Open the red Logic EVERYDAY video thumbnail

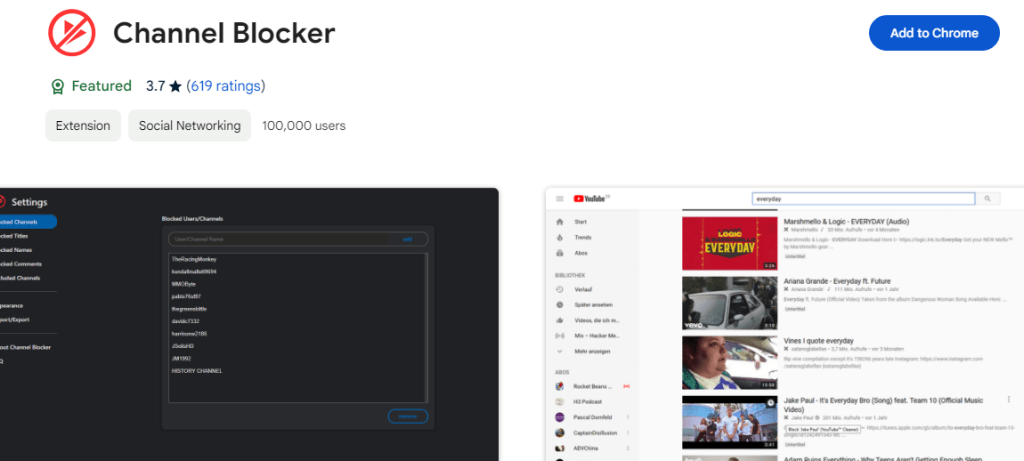[729, 244]
